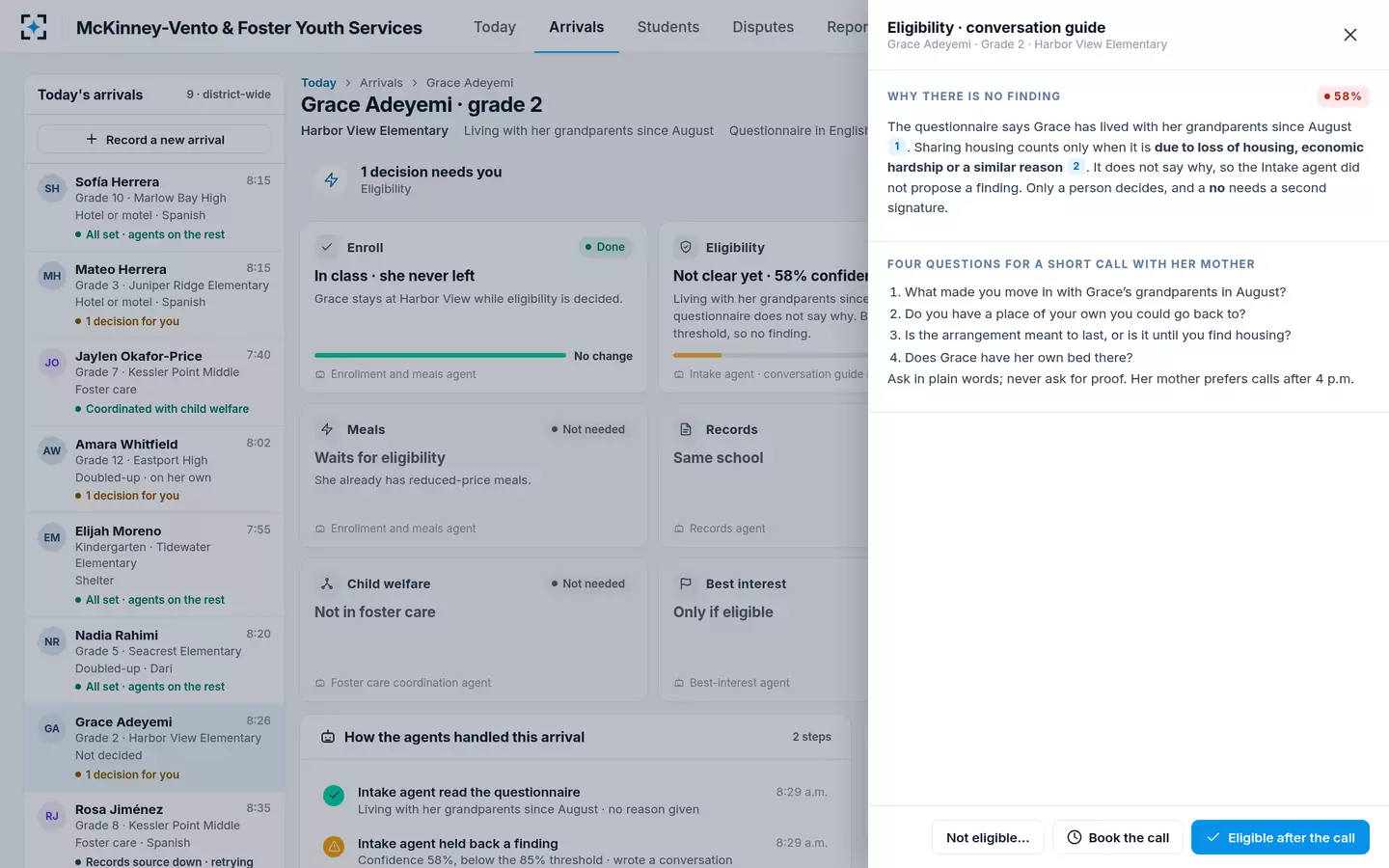Click the robot icon beside How the agents handled

tap(328, 737)
